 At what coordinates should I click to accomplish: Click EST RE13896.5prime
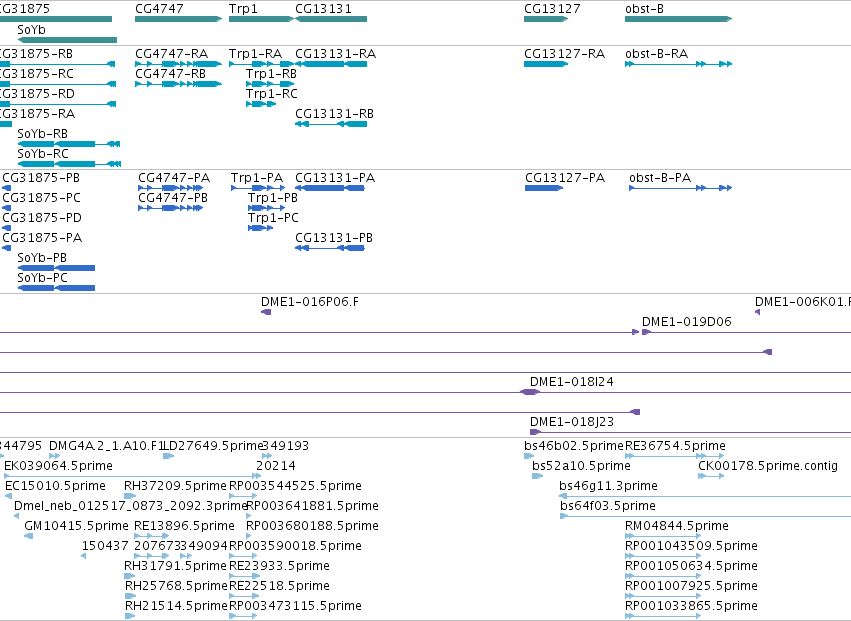pyautogui.click(x=151, y=536)
